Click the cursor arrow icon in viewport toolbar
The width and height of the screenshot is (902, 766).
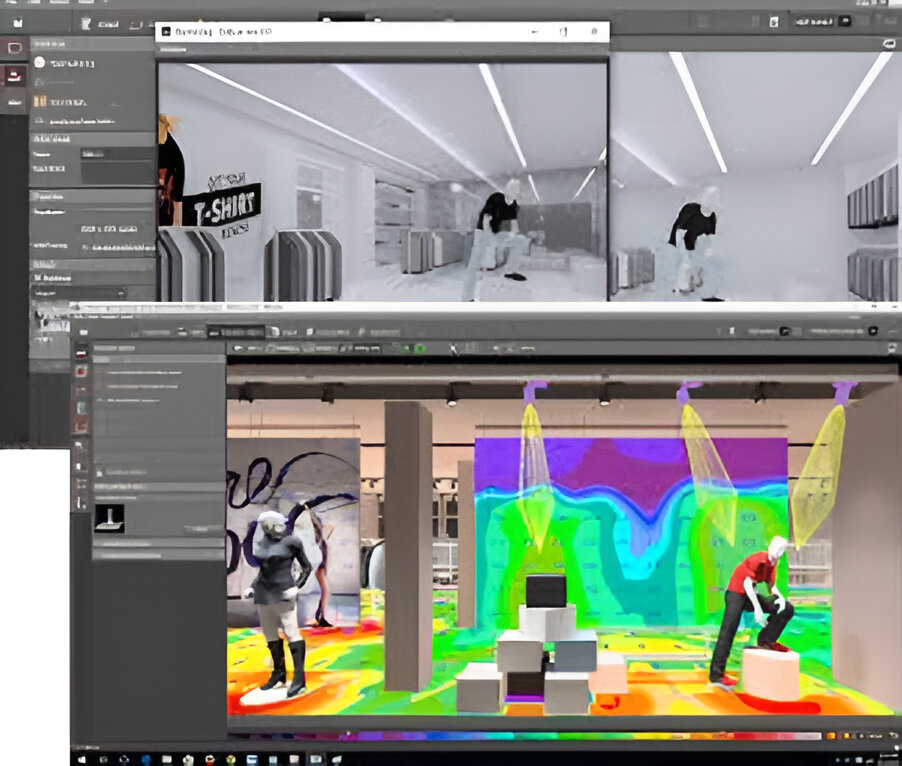click(x=454, y=349)
